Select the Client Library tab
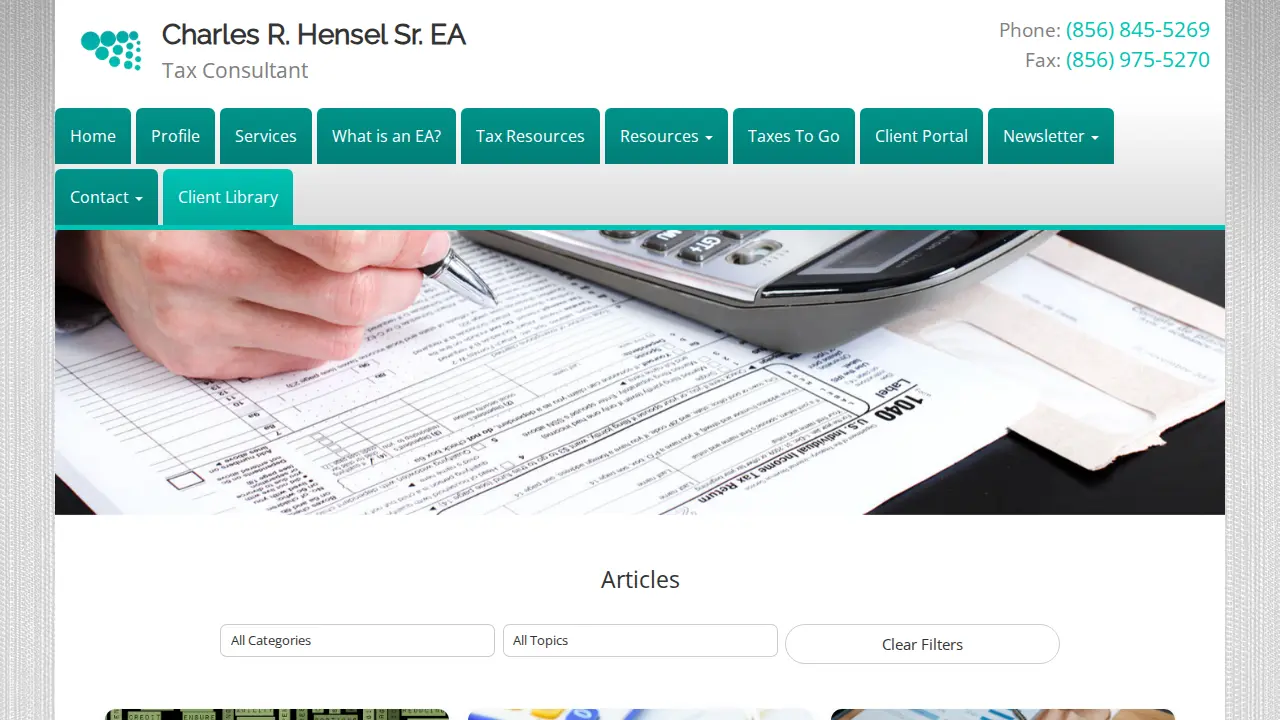 click(x=228, y=197)
